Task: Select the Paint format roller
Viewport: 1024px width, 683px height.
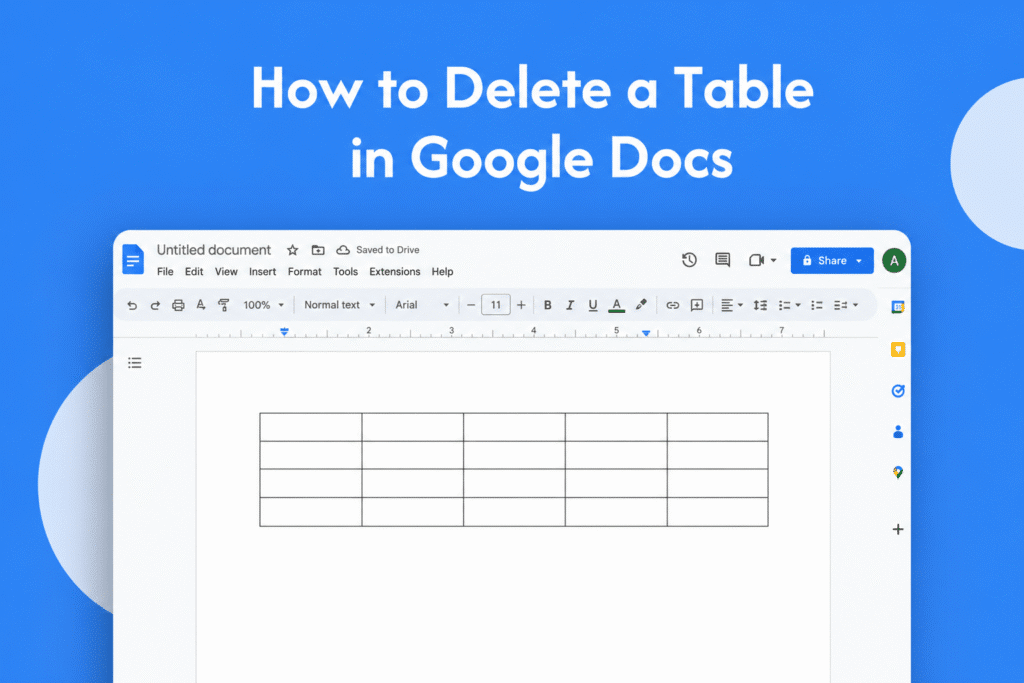Action: pos(223,305)
